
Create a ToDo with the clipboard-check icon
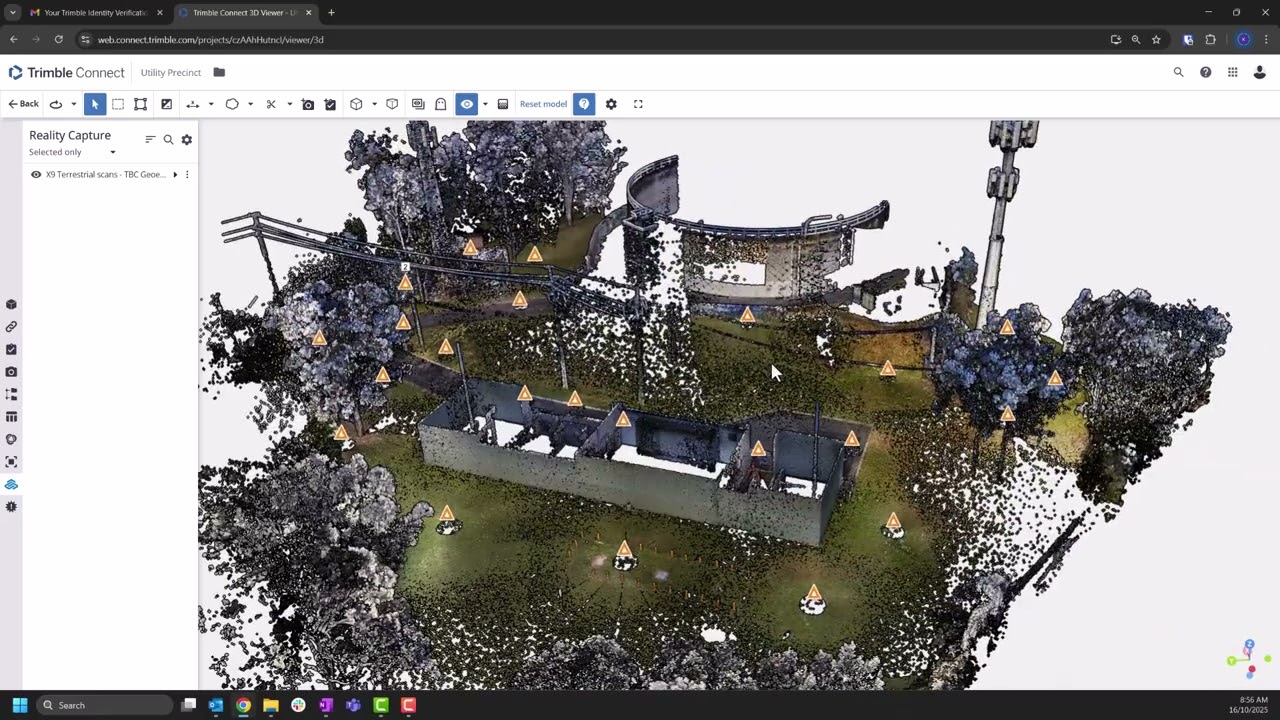click(x=330, y=104)
